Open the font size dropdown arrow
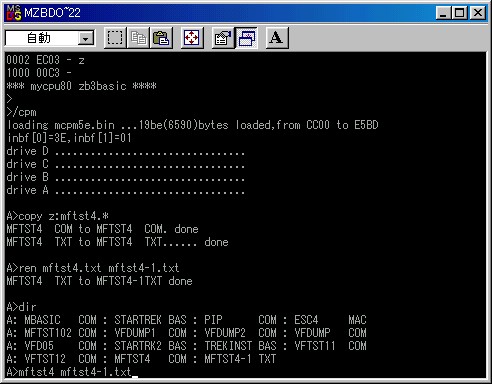 [86, 39]
